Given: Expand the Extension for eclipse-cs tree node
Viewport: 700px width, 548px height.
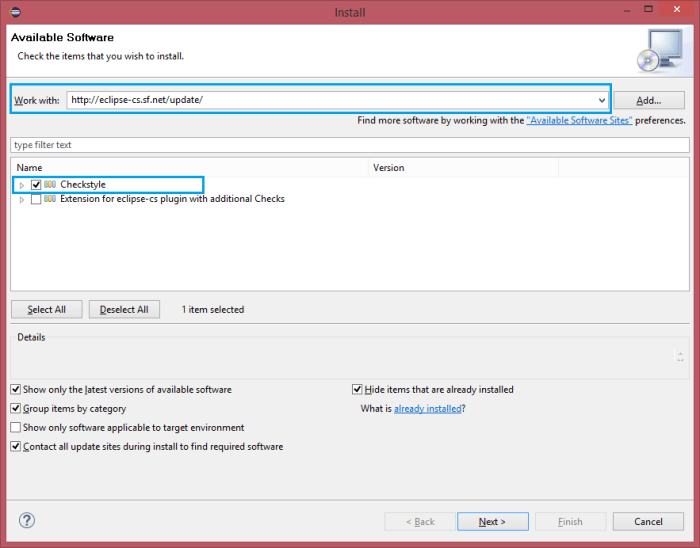Looking at the screenshot, I should point(22,199).
